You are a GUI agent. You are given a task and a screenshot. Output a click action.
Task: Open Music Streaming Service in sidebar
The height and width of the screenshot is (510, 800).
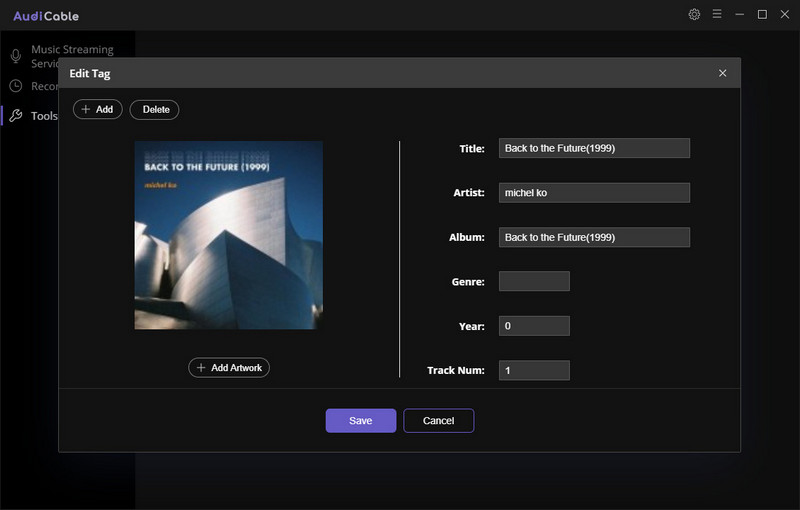click(x=72, y=56)
